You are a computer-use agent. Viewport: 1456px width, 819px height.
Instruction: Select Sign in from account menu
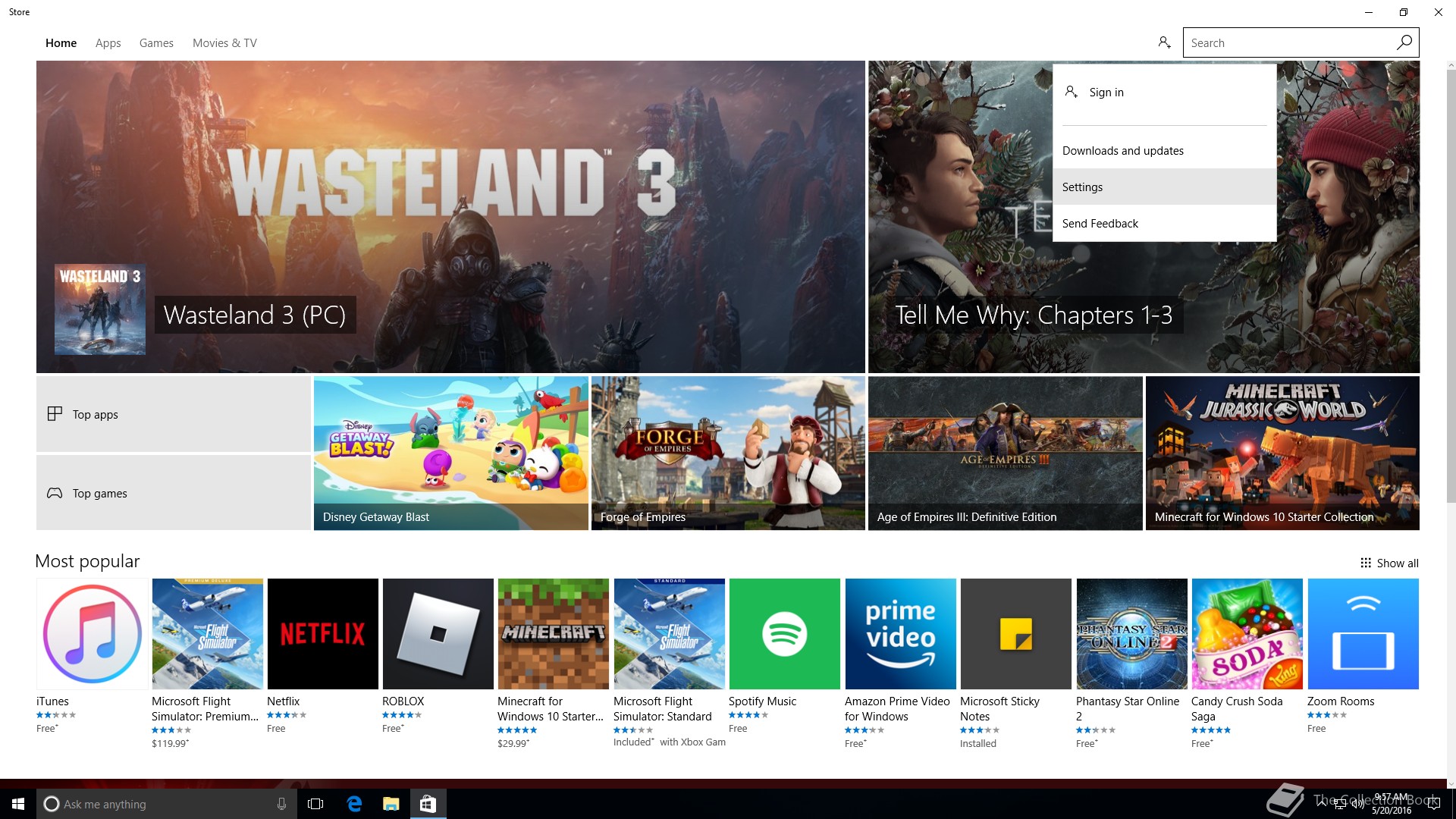1164,92
